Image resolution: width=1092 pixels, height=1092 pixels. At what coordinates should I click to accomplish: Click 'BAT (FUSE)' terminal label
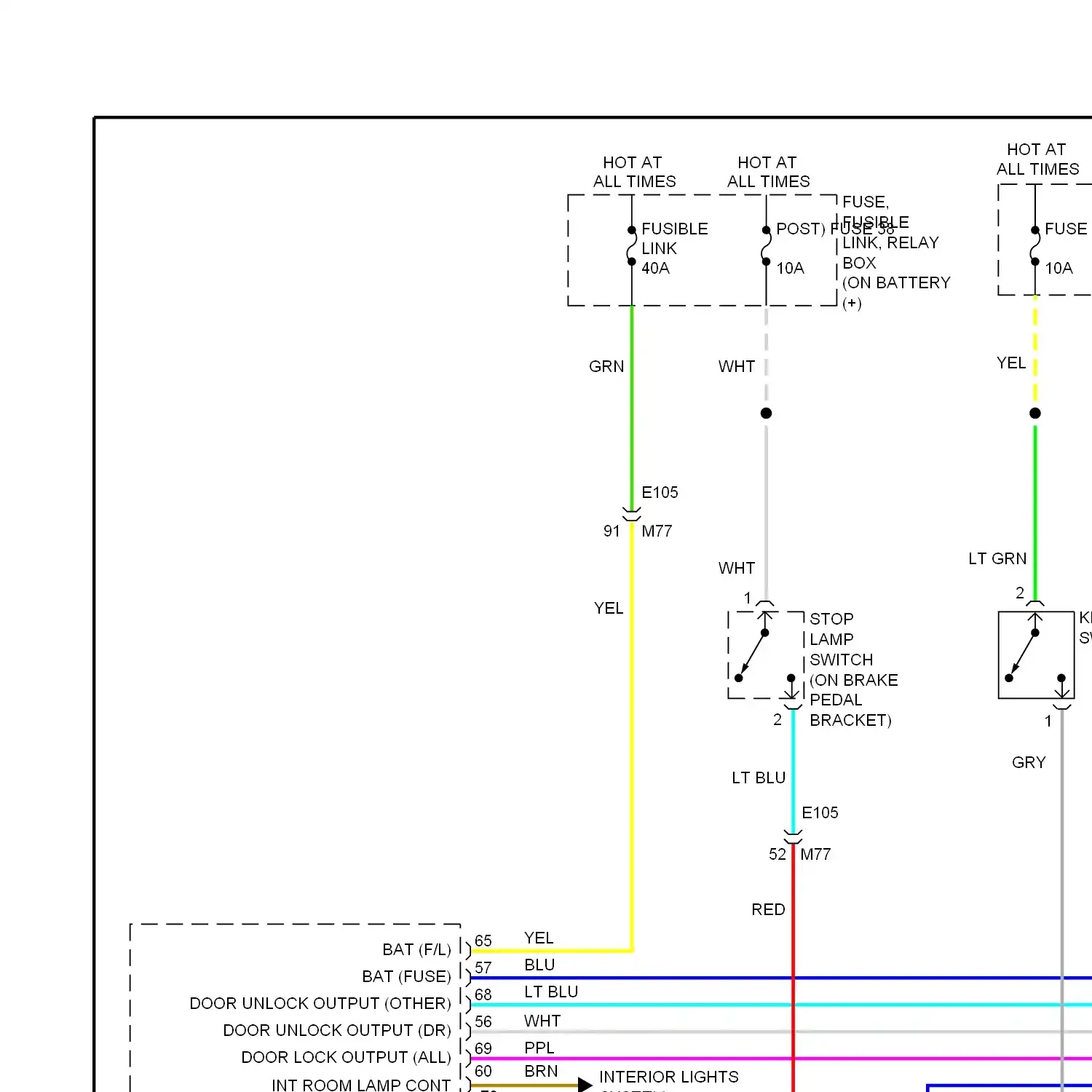tap(406, 976)
